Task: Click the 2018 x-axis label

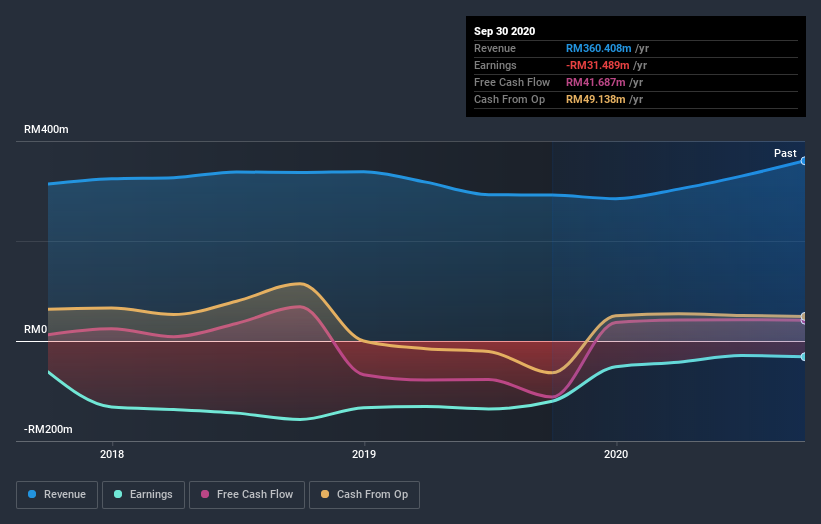Action: coord(112,454)
